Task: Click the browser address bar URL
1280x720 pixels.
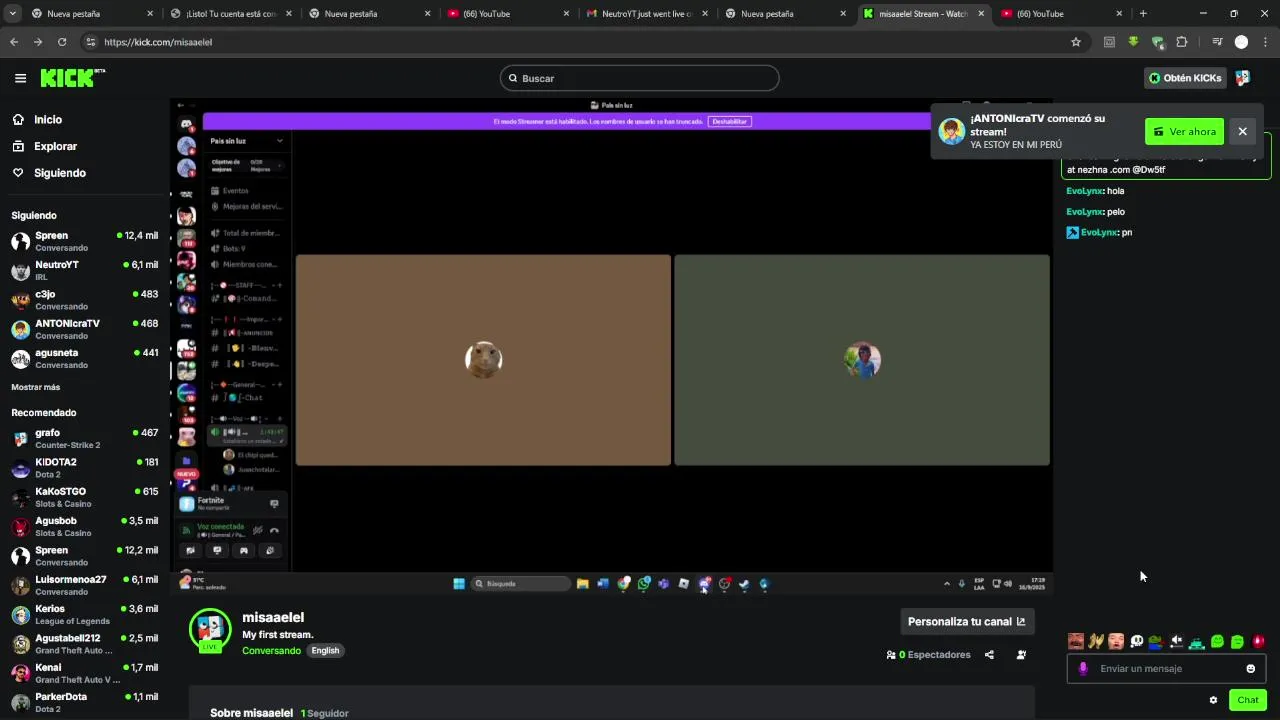Action: coord(158,42)
